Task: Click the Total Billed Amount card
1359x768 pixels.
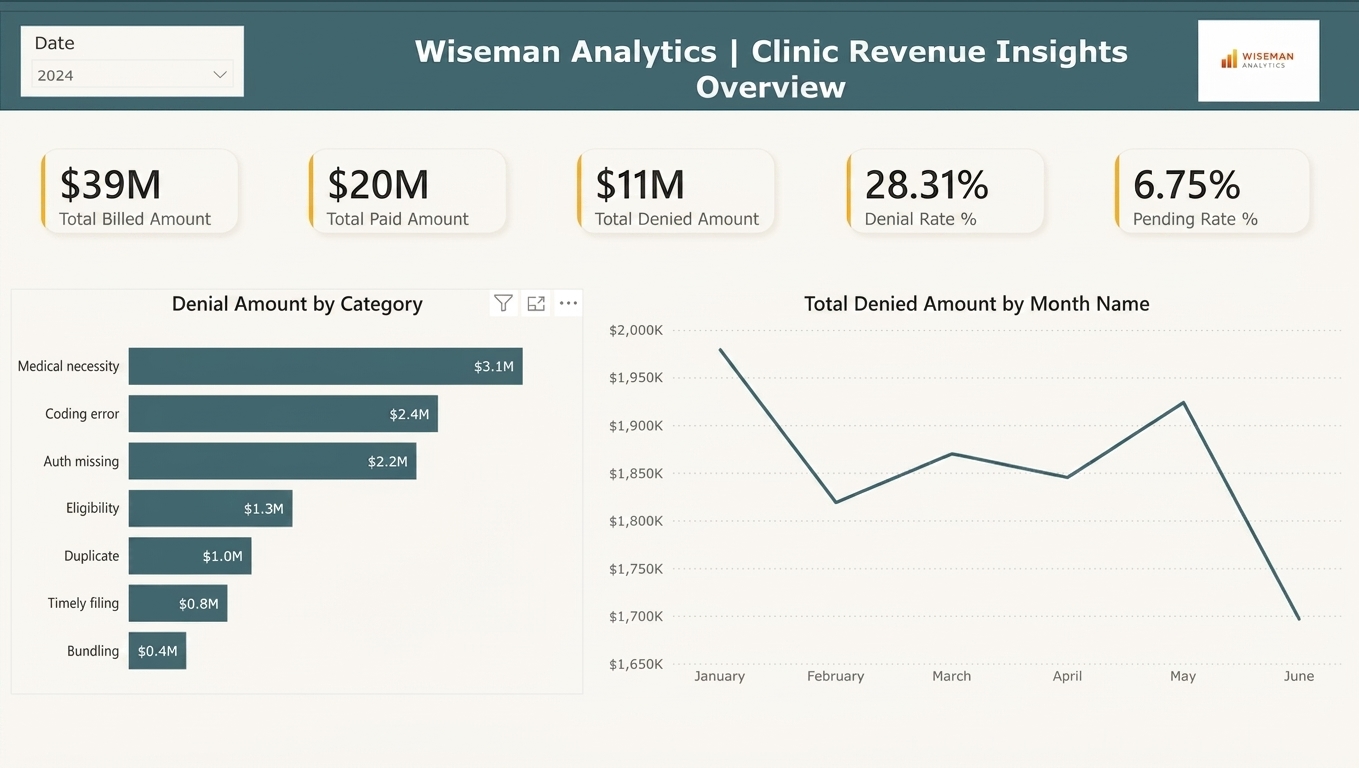Action: (x=140, y=192)
